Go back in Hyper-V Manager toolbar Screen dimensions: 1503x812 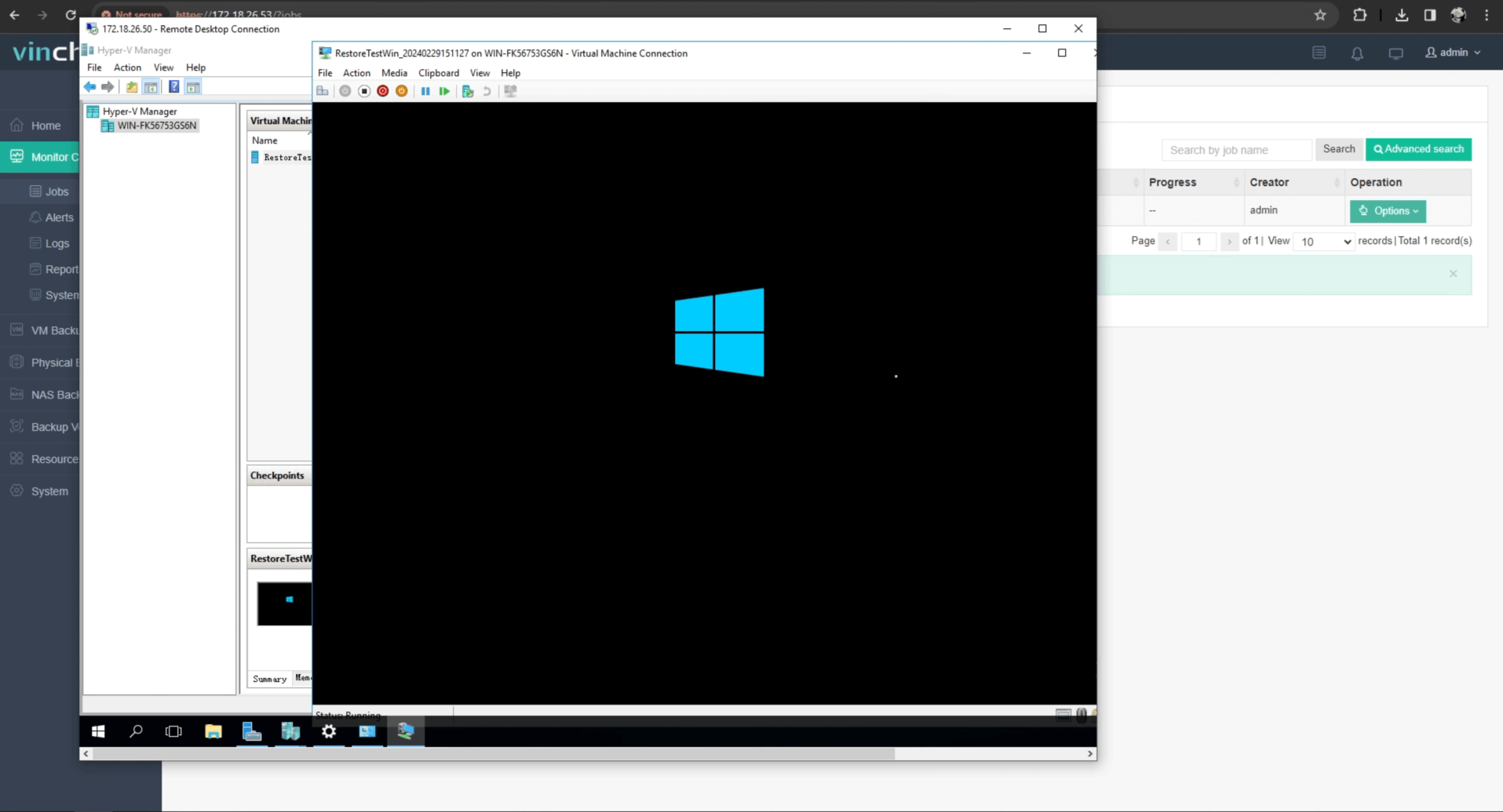click(90, 87)
